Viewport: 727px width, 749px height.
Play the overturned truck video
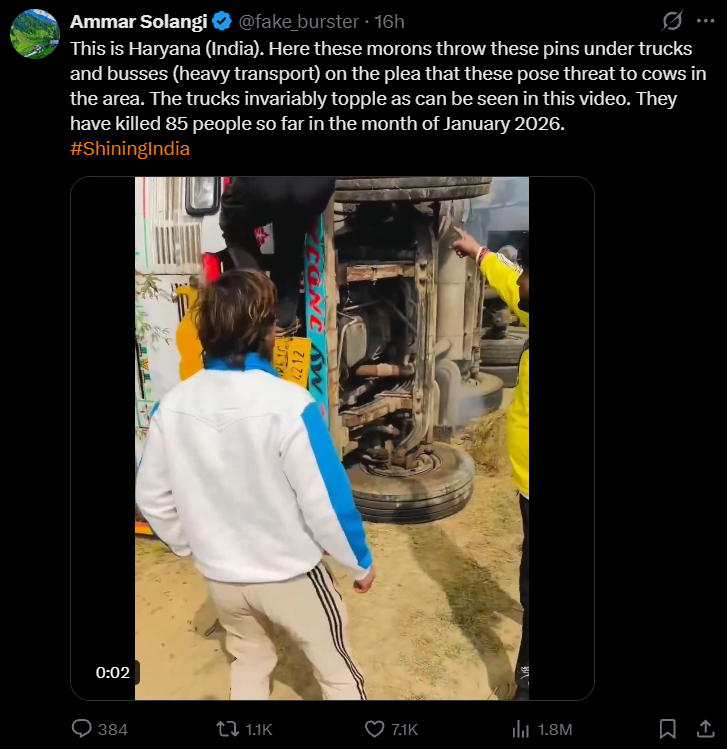click(x=332, y=438)
